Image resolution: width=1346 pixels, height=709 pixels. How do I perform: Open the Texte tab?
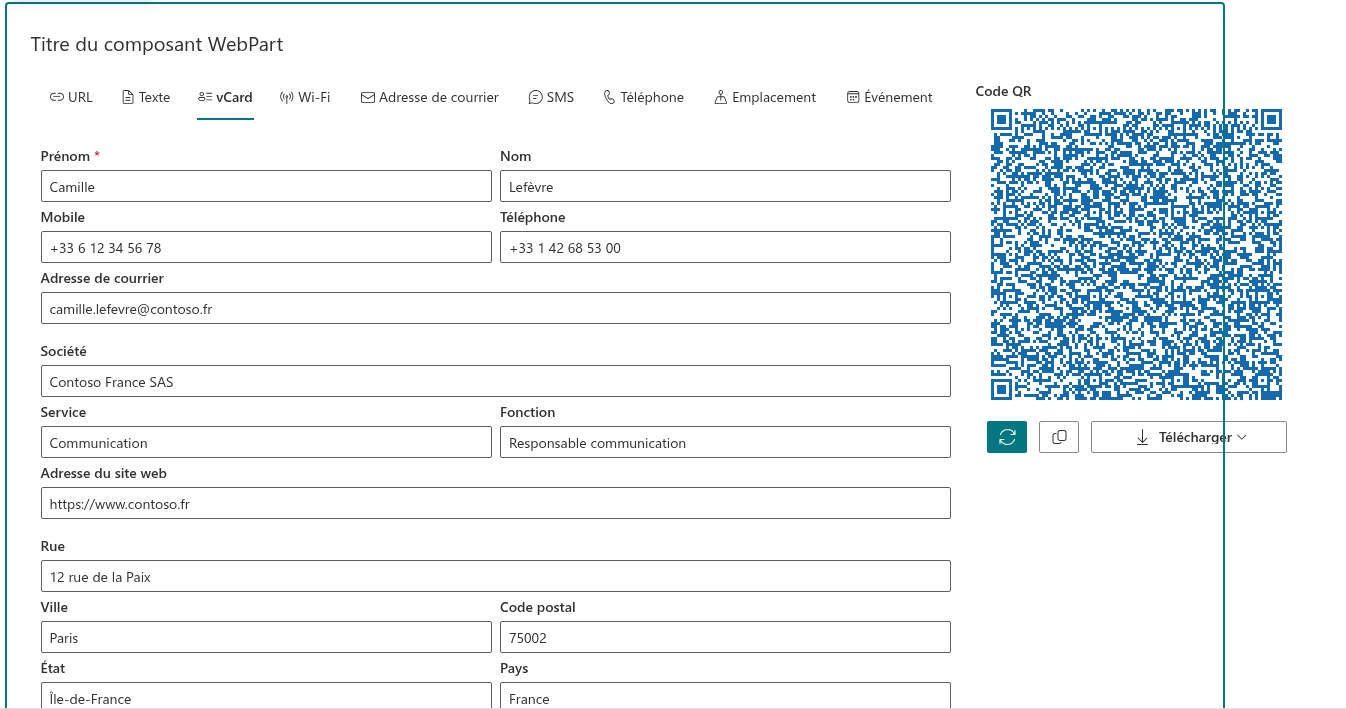[146, 97]
